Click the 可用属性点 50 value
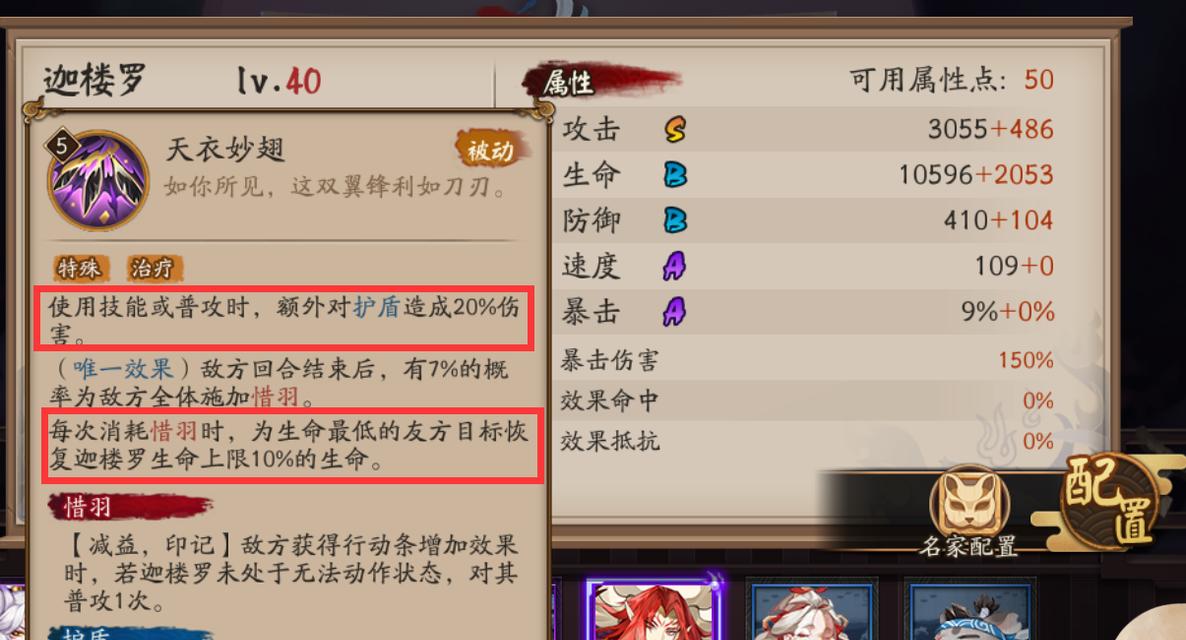Image resolution: width=1186 pixels, height=640 pixels. tap(1039, 79)
